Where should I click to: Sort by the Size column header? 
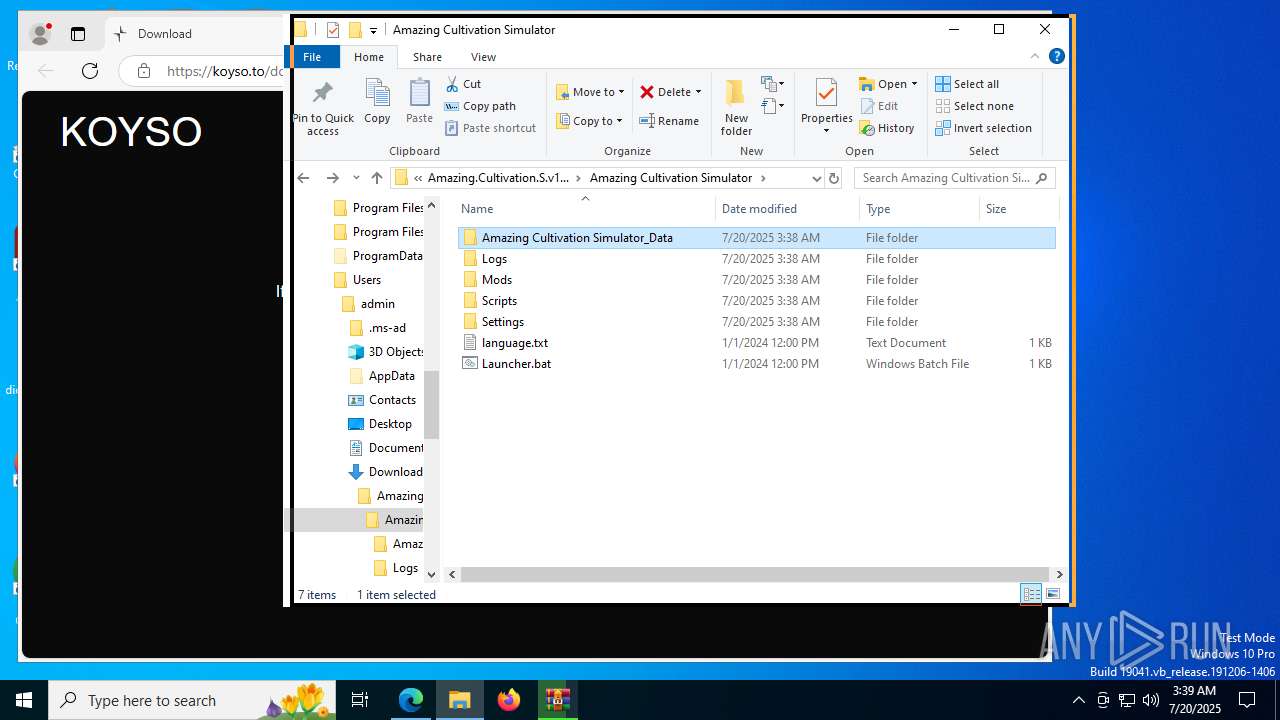(x=1018, y=209)
